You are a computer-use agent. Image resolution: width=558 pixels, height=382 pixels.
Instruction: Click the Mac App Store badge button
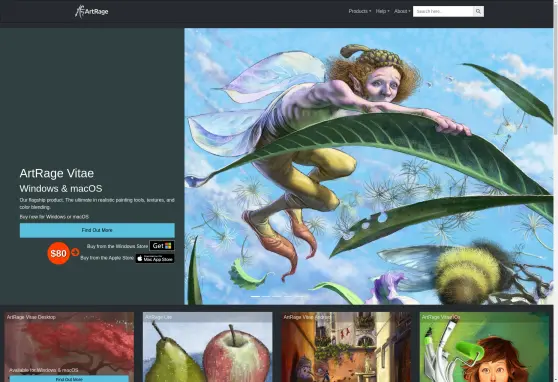tap(155, 258)
